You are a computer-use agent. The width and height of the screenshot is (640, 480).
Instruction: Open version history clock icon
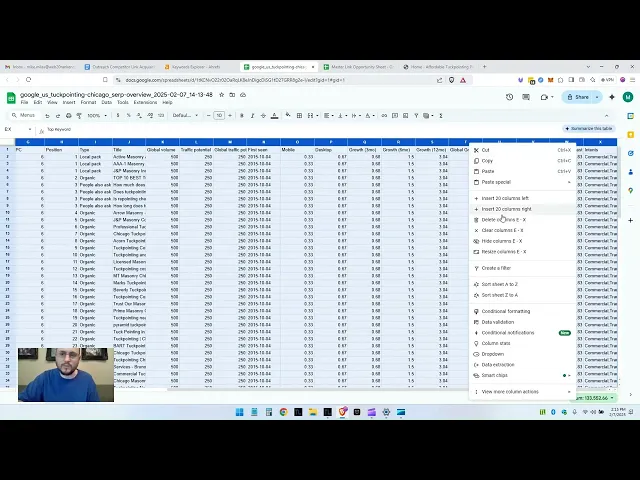click(x=509, y=97)
